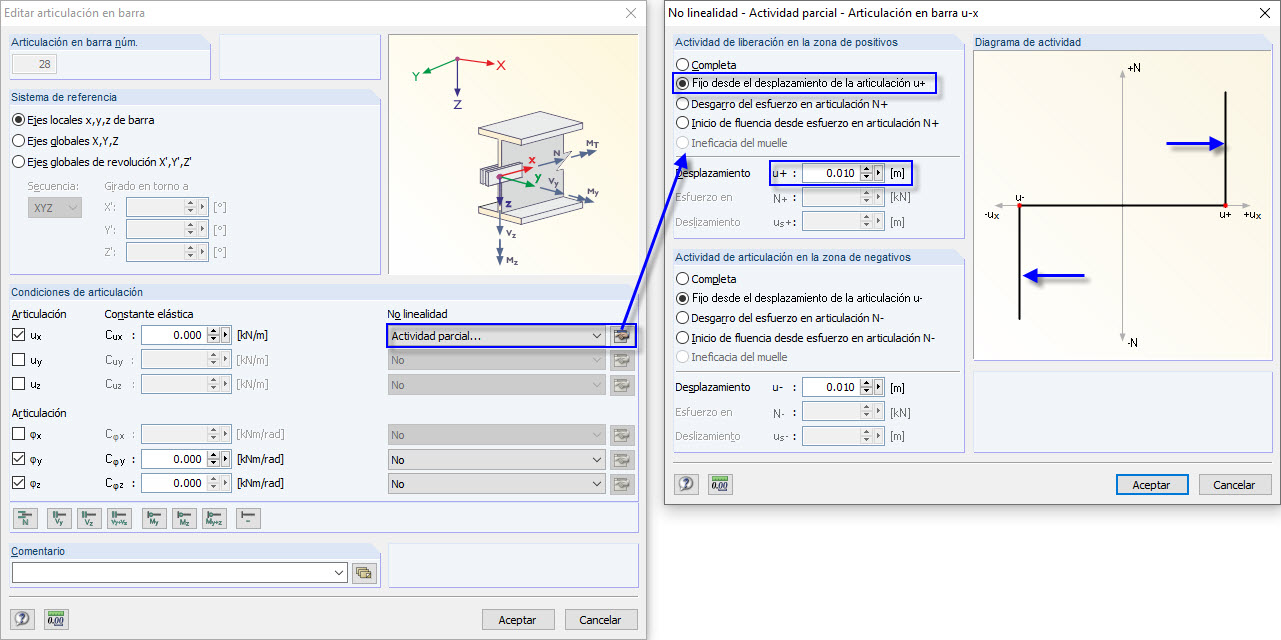Click the Cφy spring constant stepper
The height and width of the screenshot is (640, 1281).
[x=213, y=460]
